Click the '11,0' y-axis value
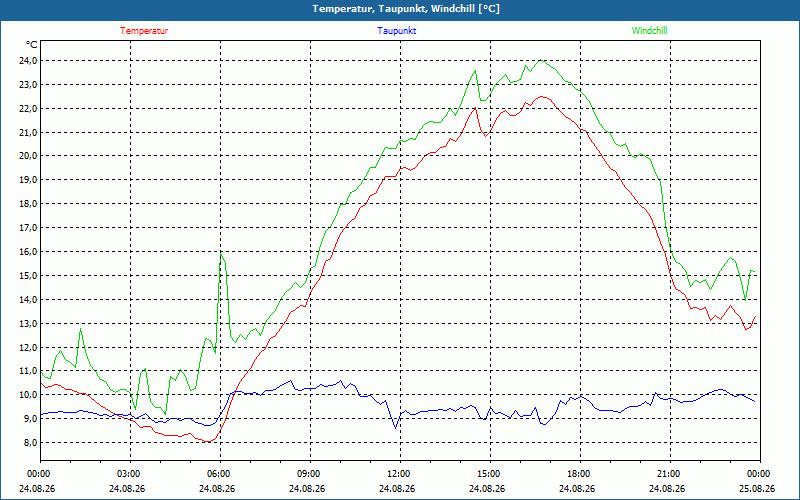800x500 pixels. pos(29,371)
